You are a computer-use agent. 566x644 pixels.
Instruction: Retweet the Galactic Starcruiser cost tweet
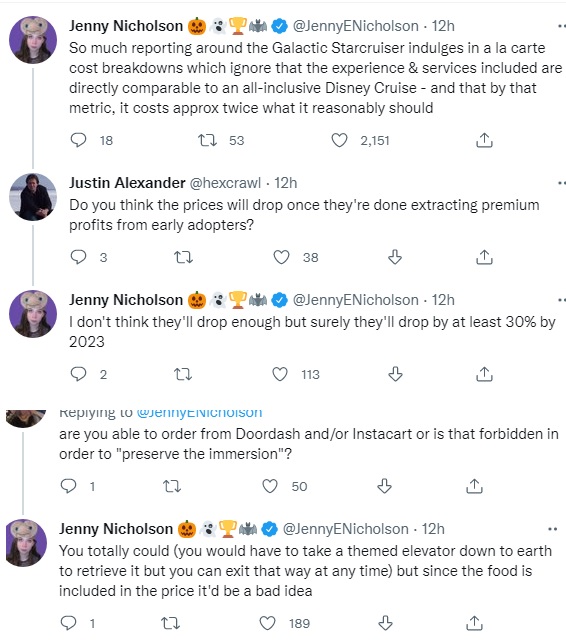207,140
